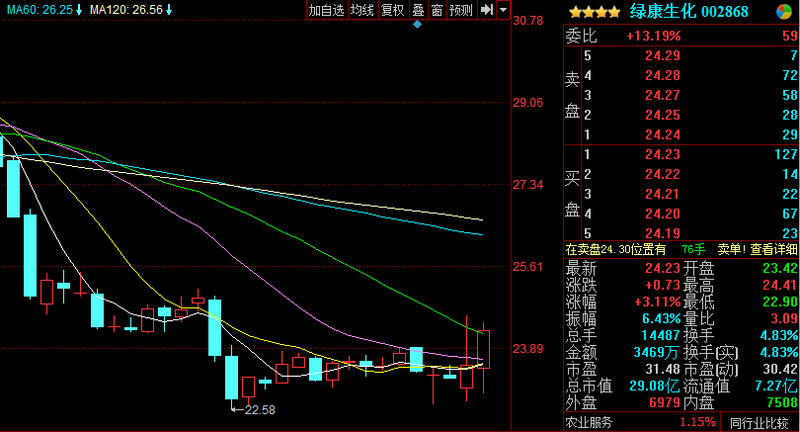This screenshot has width=800, height=432.
Task: Toggle the 均线 moving average lines
Action: tap(363, 10)
